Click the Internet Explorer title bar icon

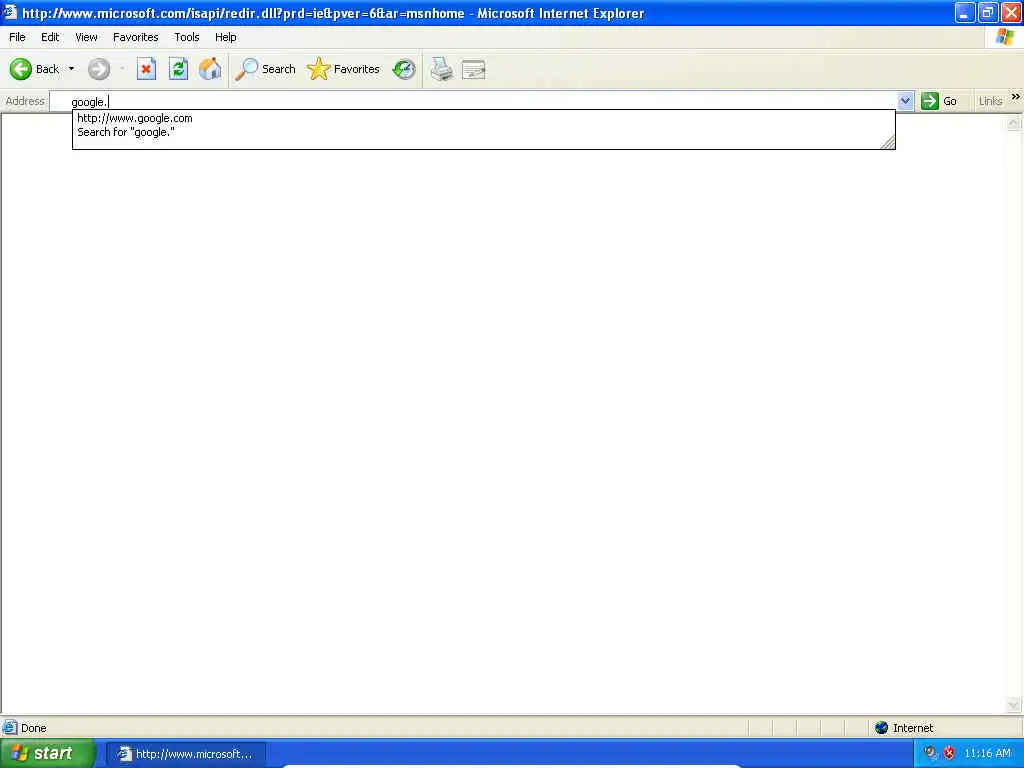click(x=9, y=12)
